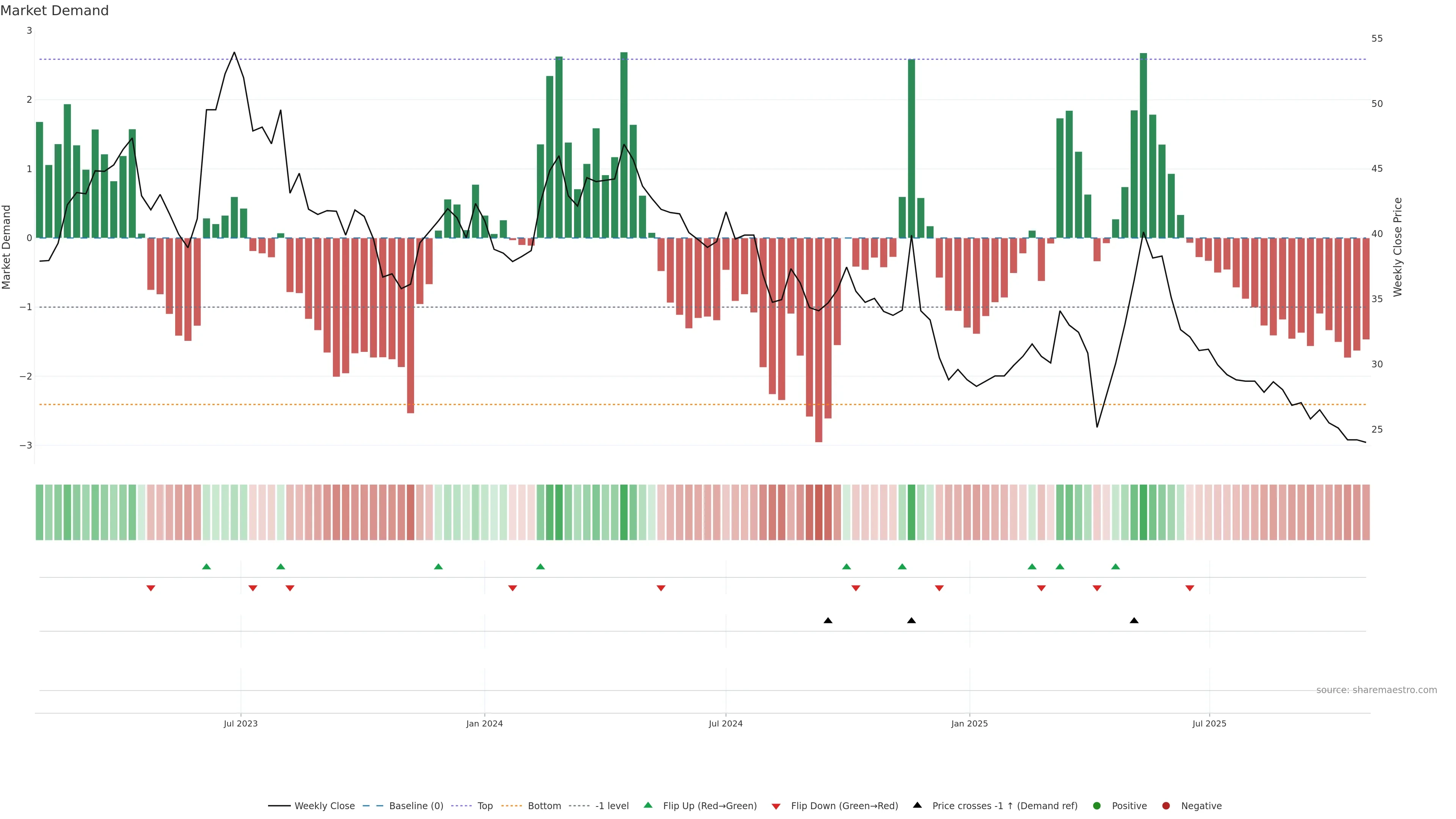This screenshot has height=819, width=1456.
Task: Click the green Positive legend dot
Action: [1097, 805]
